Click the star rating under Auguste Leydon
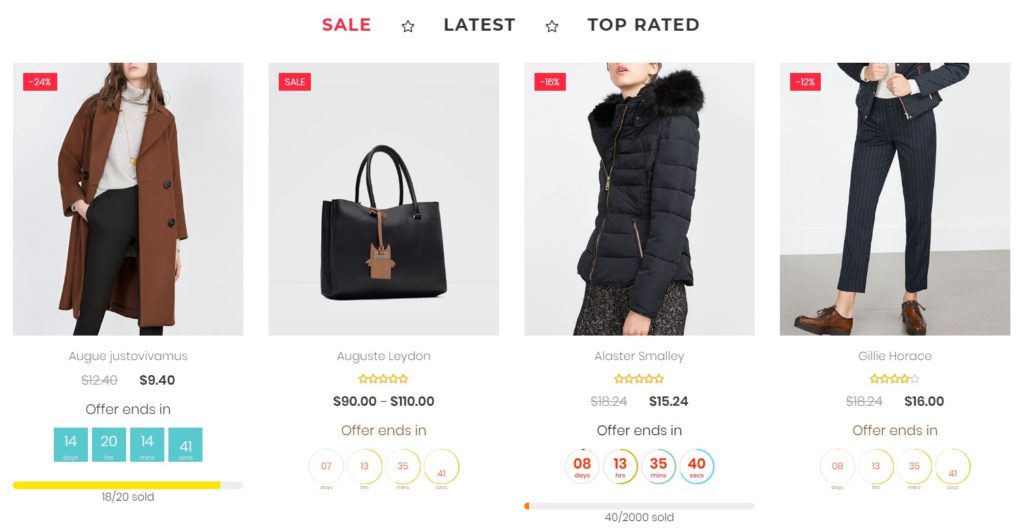Image resolution: width=1024 pixels, height=532 pixels. coord(383,379)
